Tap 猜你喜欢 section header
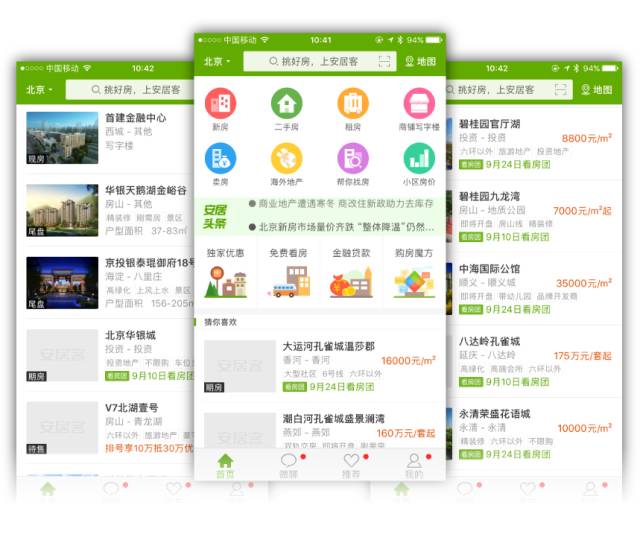This screenshot has width=640, height=543. (x=220, y=322)
